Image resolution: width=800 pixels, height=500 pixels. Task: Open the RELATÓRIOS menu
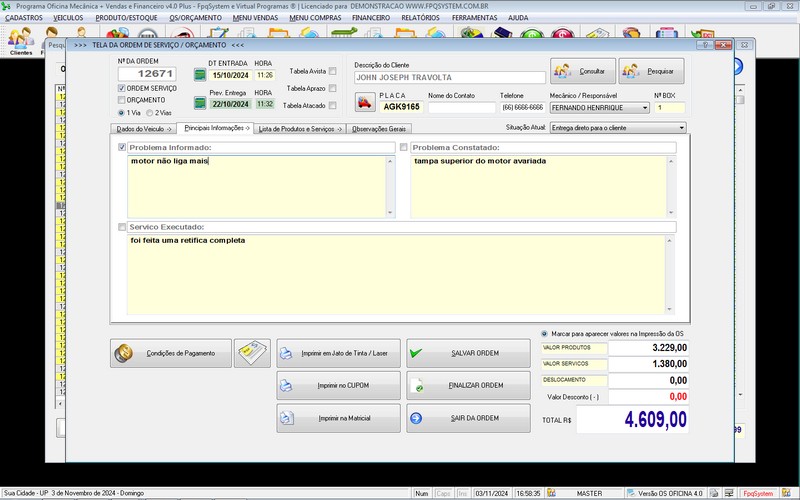click(x=420, y=18)
